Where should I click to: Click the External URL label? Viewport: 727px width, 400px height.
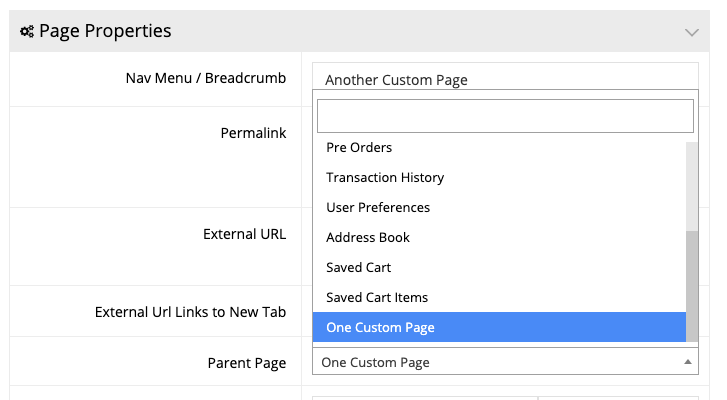(245, 234)
